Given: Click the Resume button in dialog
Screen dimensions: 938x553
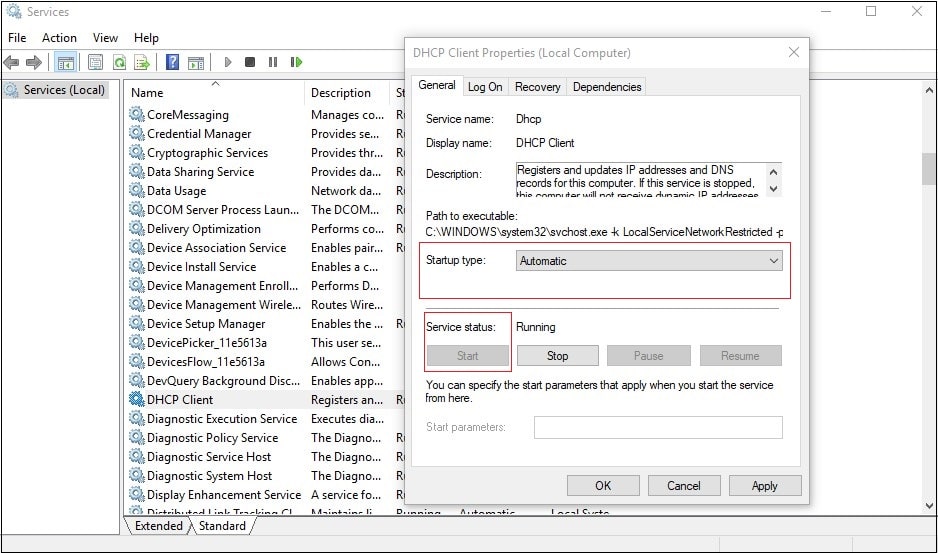Looking at the screenshot, I should [x=740, y=356].
